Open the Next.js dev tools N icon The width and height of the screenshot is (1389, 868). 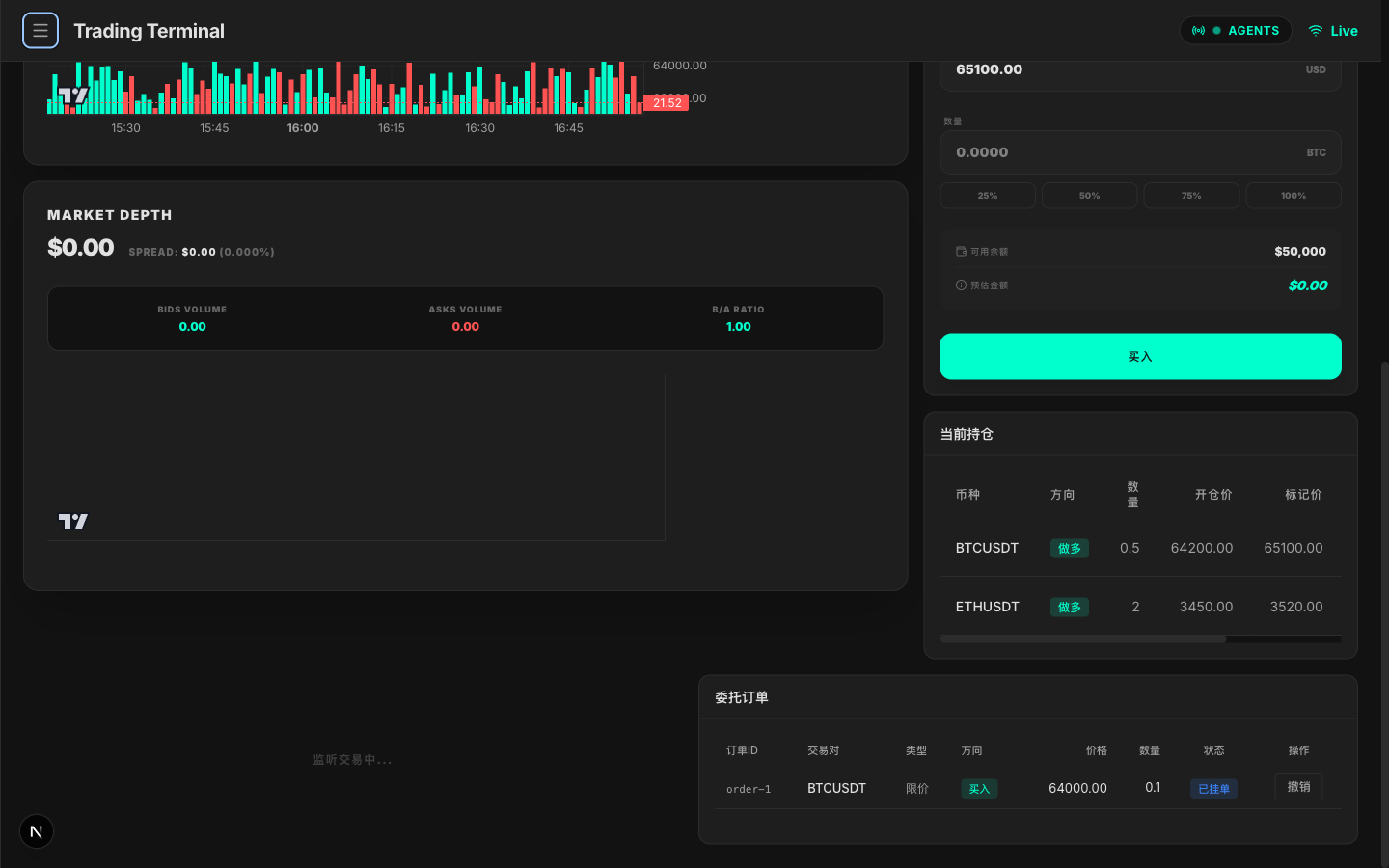pyautogui.click(x=37, y=831)
